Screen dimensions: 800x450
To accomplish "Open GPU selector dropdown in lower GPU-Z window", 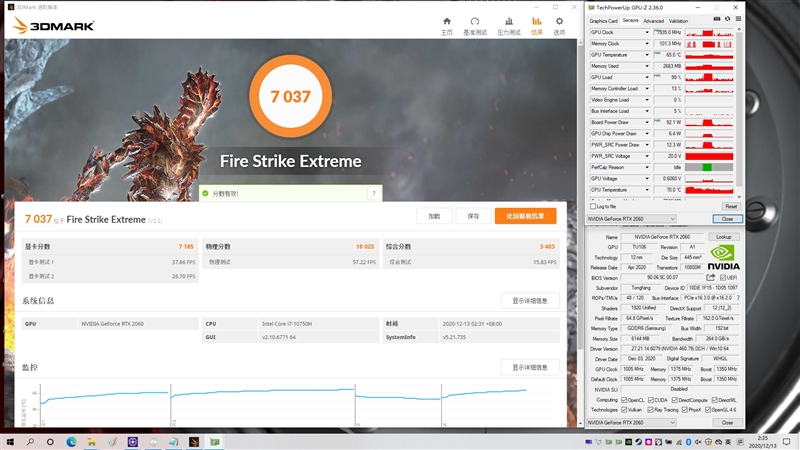I will [632, 422].
